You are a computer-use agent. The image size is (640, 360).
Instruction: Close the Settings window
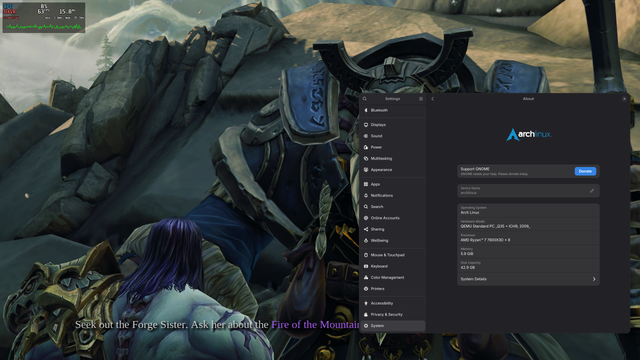[x=624, y=99]
